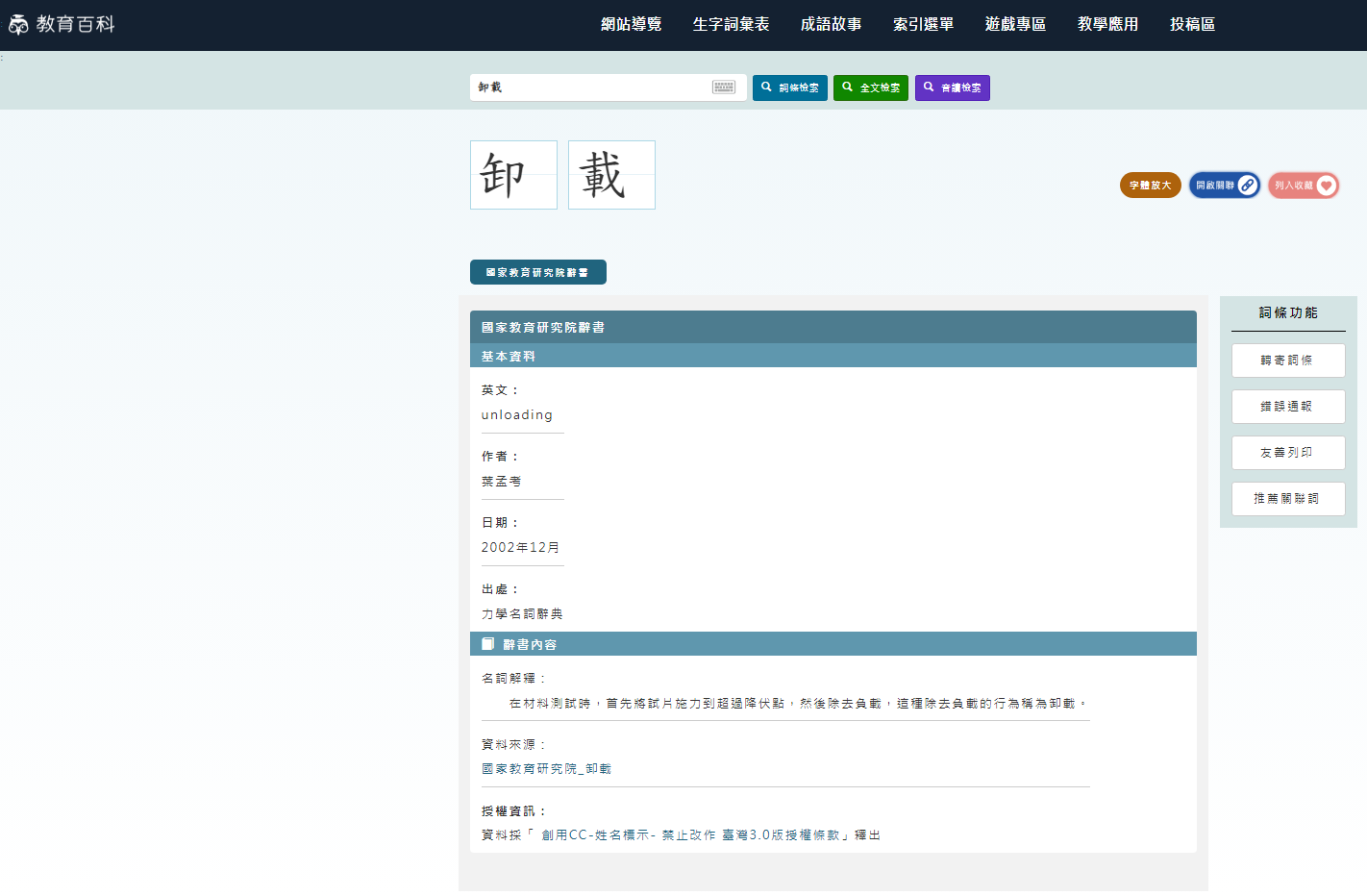The image size is (1367, 896).
Task: Expand the 教學應用 menu
Action: click(x=1107, y=24)
